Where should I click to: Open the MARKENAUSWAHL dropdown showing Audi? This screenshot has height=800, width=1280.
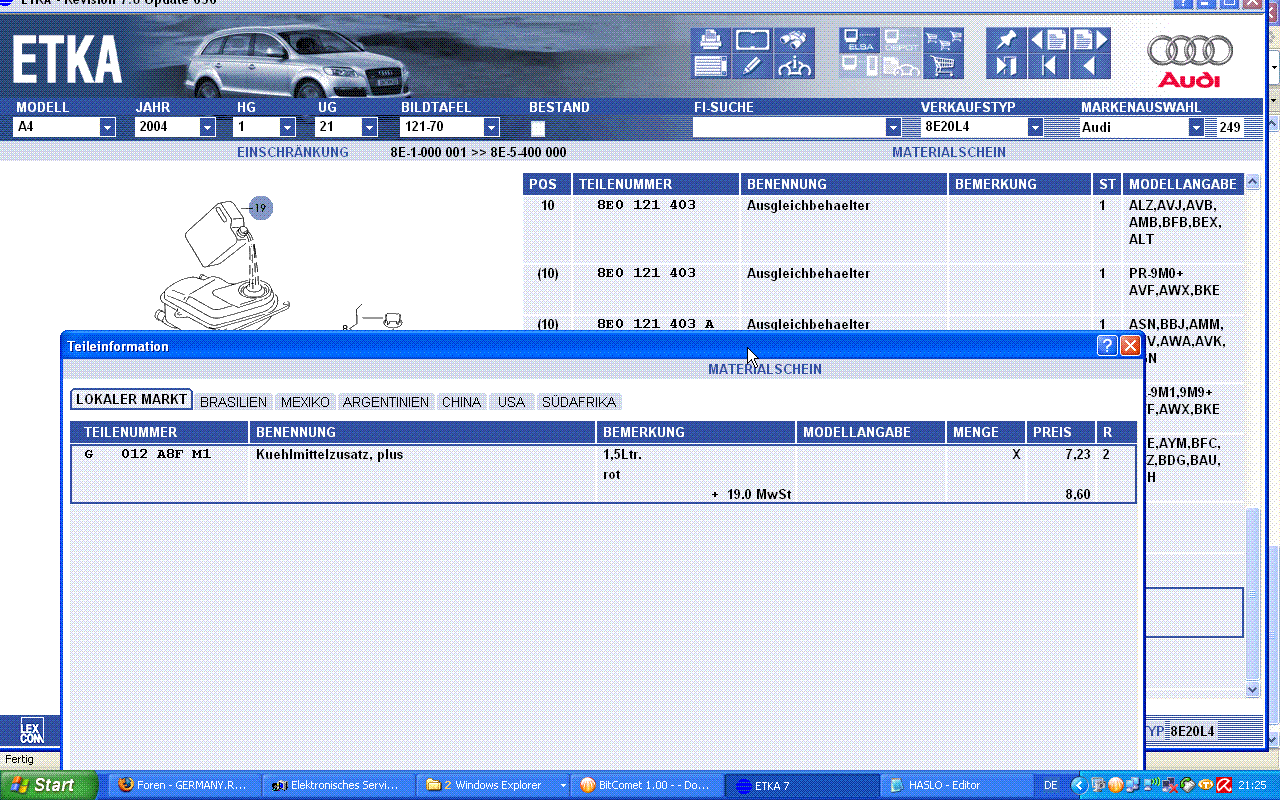click(x=1196, y=128)
